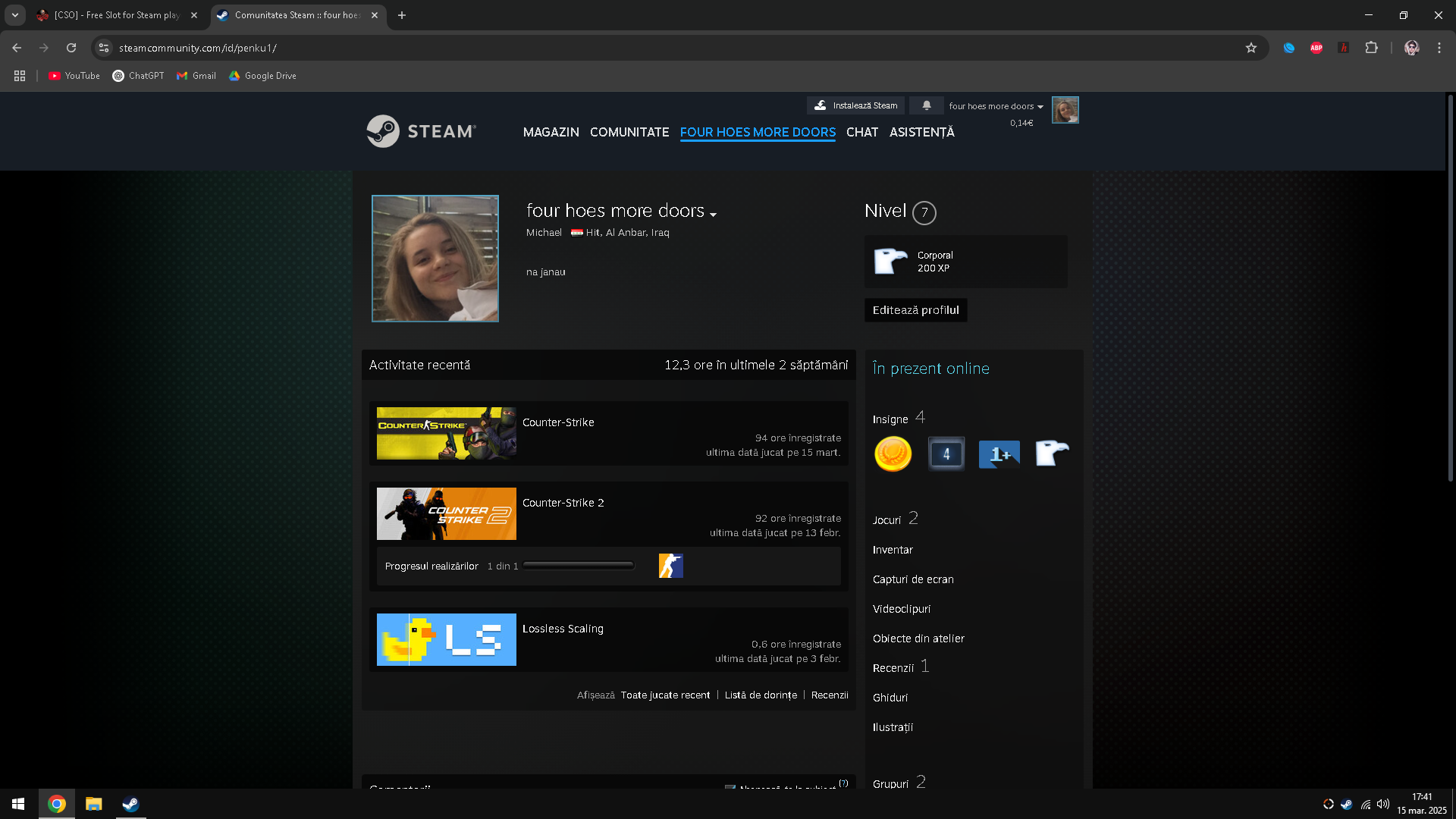Click the Community Ambassador coin badge
The image size is (1456, 819).
(x=893, y=454)
